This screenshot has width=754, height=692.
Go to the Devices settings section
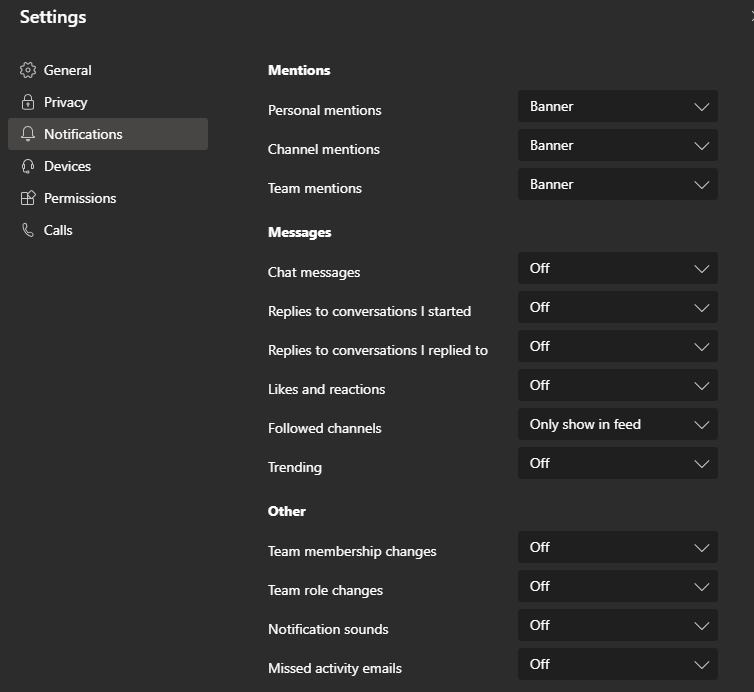click(68, 166)
